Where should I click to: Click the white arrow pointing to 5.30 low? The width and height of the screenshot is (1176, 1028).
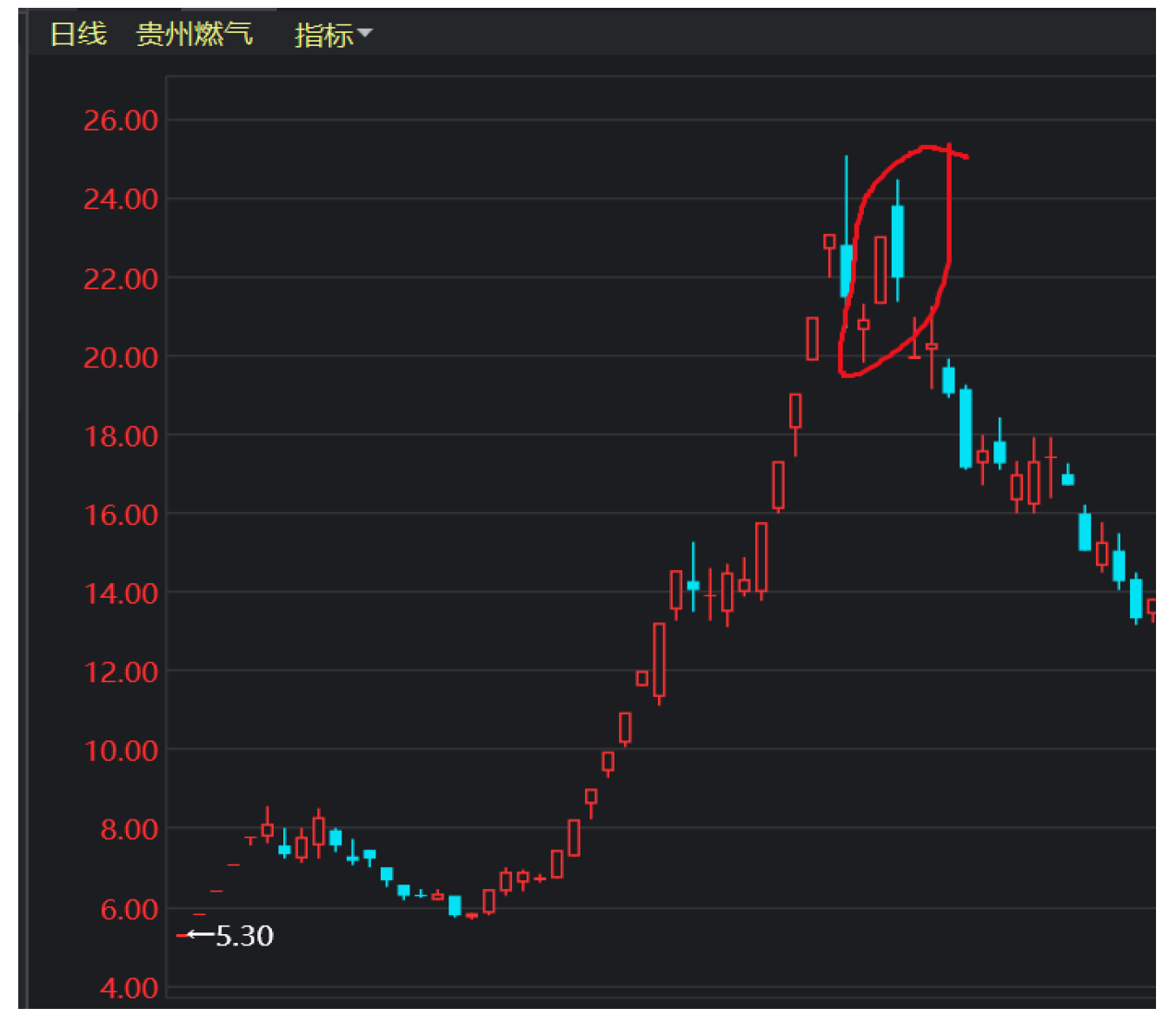pos(200,935)
